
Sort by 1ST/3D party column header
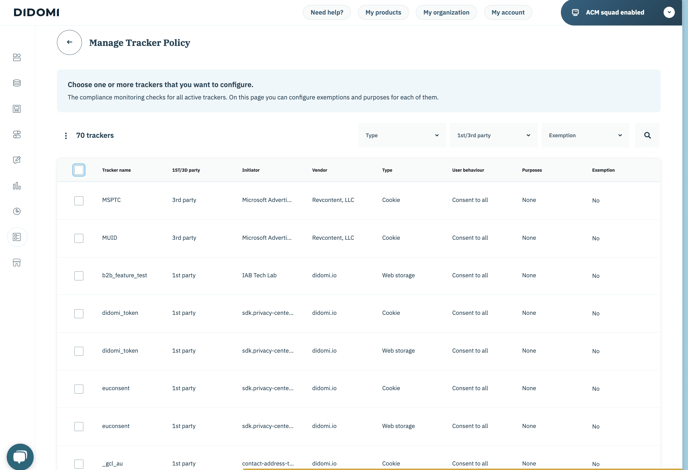pyautogui.click(x=186, y=170)
